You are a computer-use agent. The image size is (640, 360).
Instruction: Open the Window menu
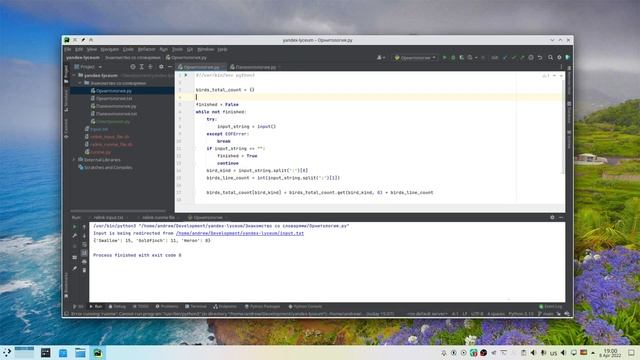[205, 49]
